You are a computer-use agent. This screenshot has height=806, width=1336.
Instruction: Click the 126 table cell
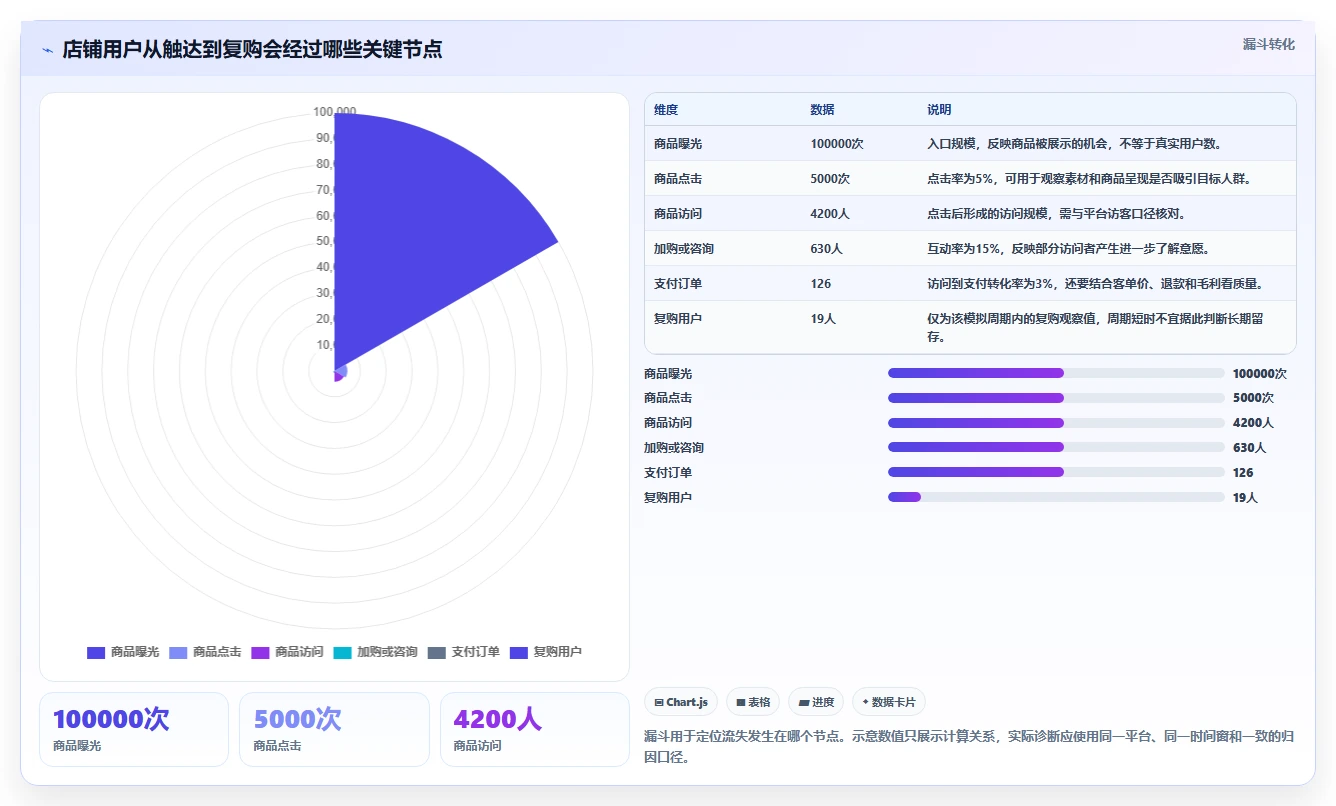click(x=821, y=284)
